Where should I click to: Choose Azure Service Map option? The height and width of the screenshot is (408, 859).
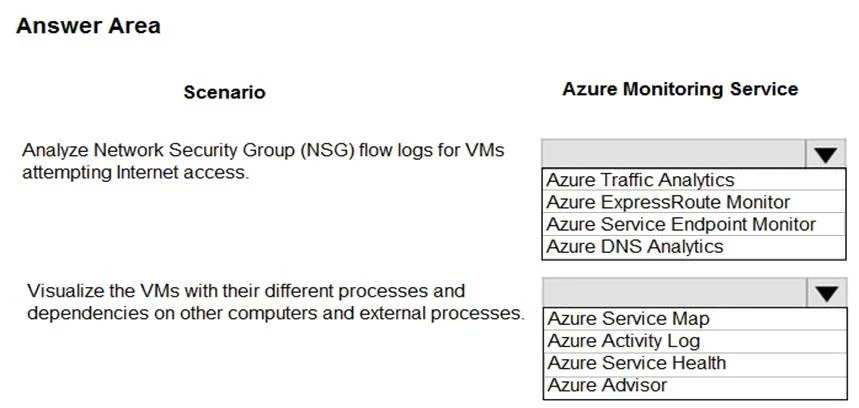pyautogui.click(x=694, y=319)
